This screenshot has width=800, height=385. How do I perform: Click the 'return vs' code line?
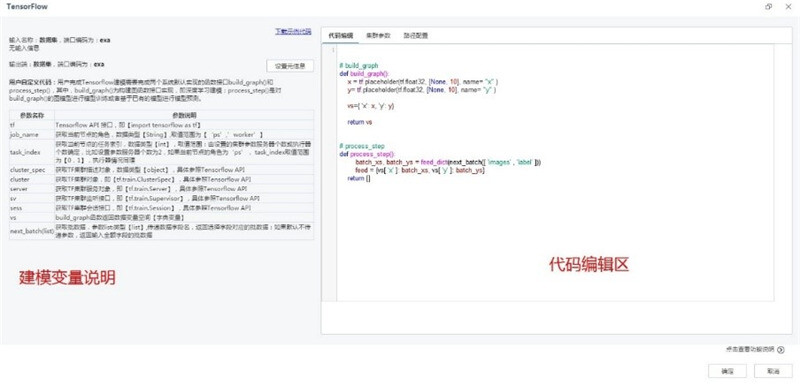360,122
